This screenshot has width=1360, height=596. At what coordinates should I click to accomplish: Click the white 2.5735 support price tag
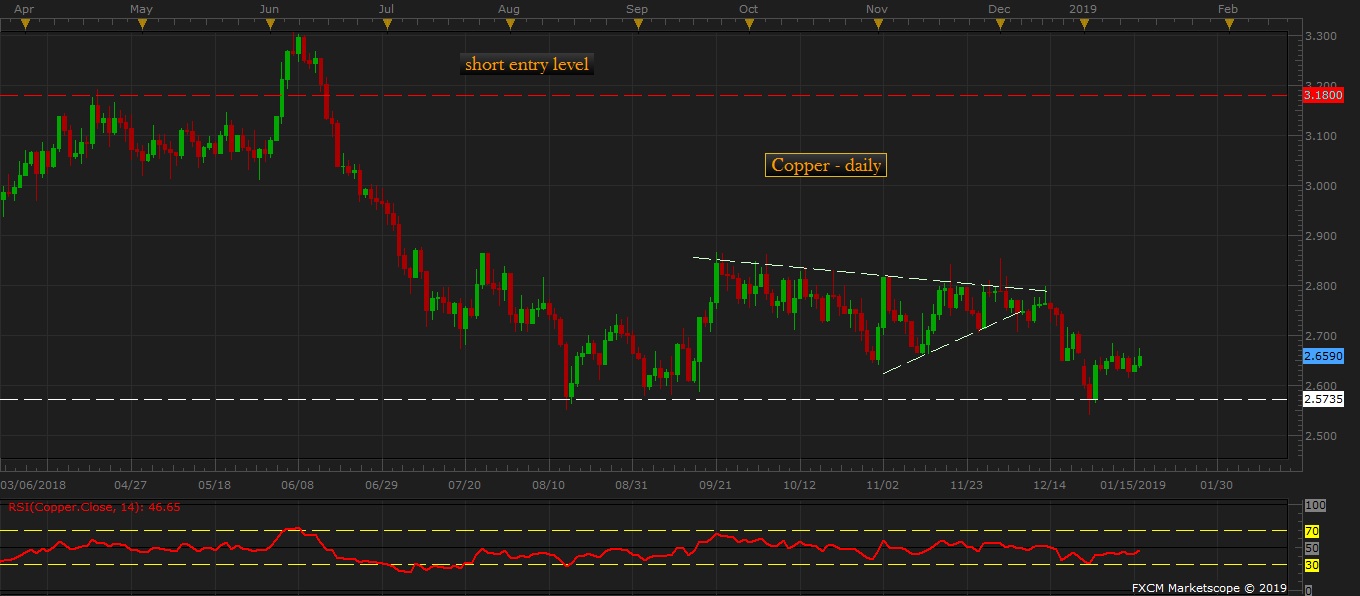pyautogui.click(x=1324, y=399)
